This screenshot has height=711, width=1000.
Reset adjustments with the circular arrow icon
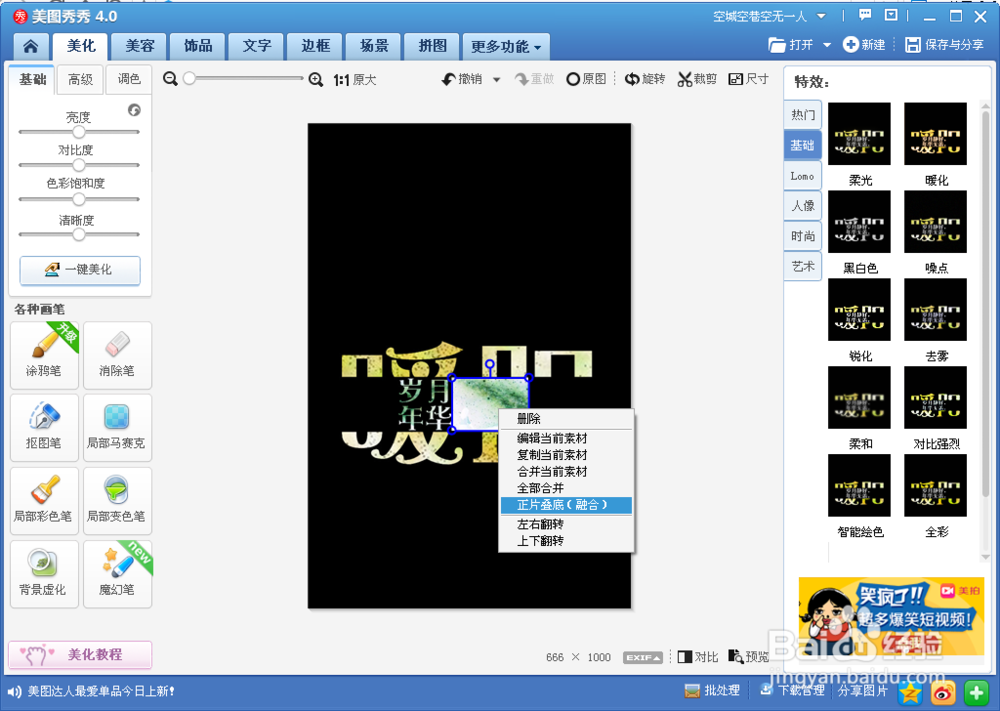click(134, 110)
